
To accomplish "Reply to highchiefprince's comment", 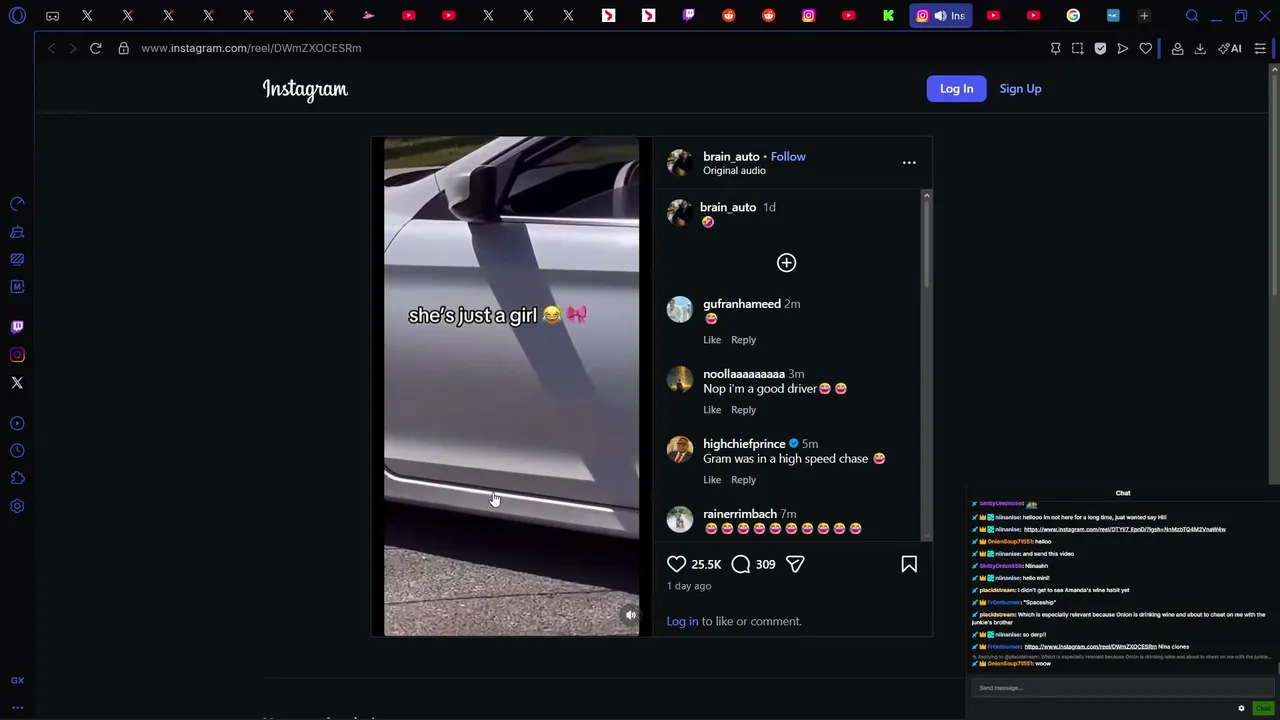I will pos(743,480).
